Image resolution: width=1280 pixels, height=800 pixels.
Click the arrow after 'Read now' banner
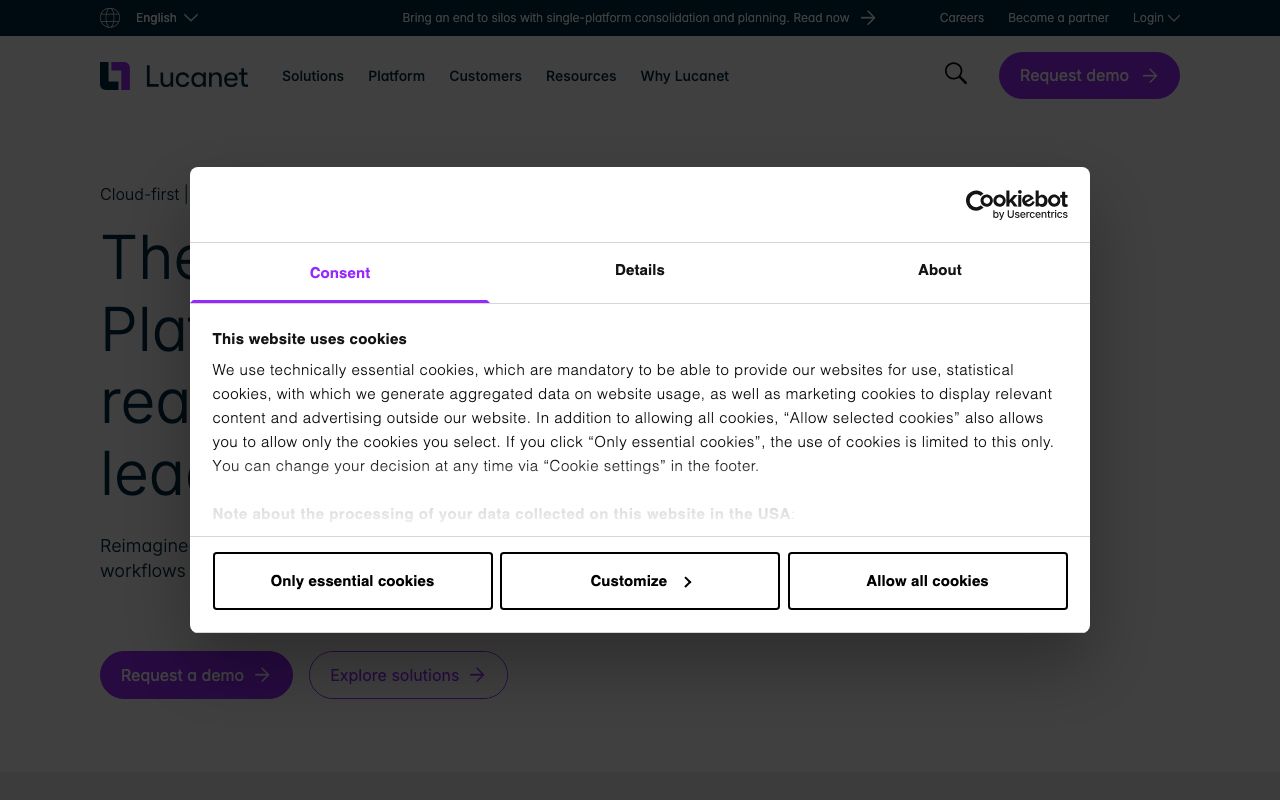868,18
